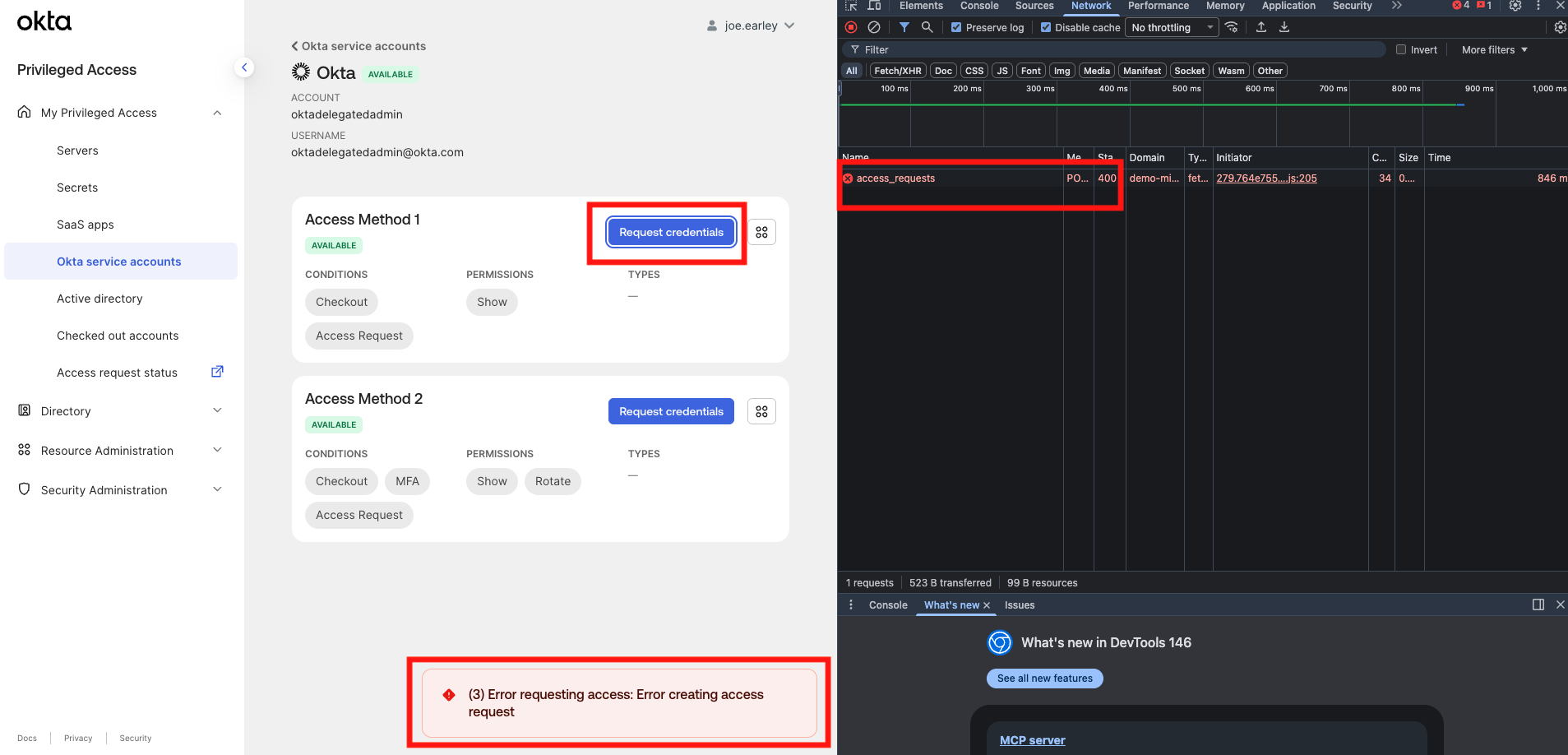
Task: Open the network request filter bar
Action: coord(904,27)
